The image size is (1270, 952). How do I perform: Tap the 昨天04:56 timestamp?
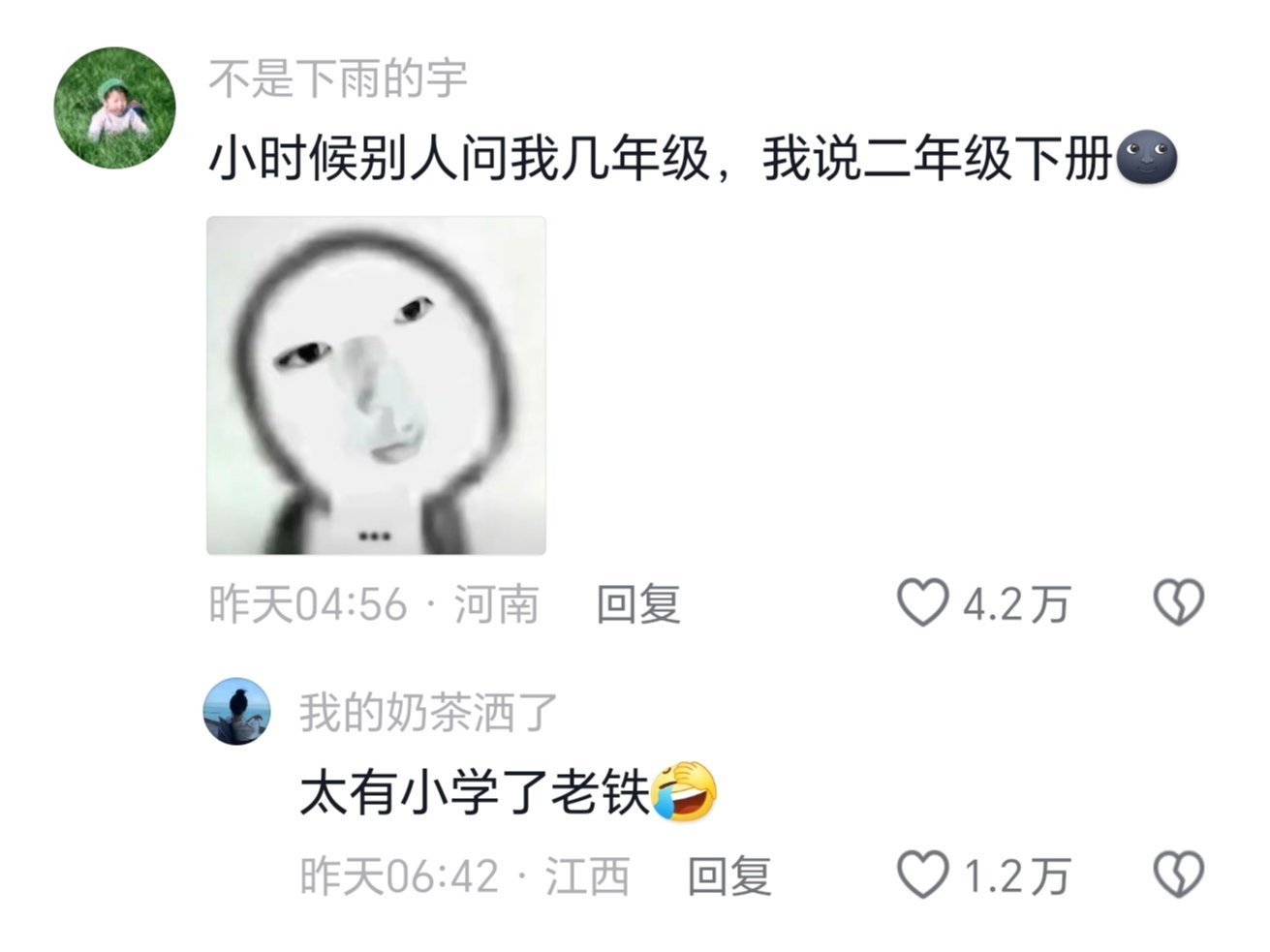click(x=308, y=604)
